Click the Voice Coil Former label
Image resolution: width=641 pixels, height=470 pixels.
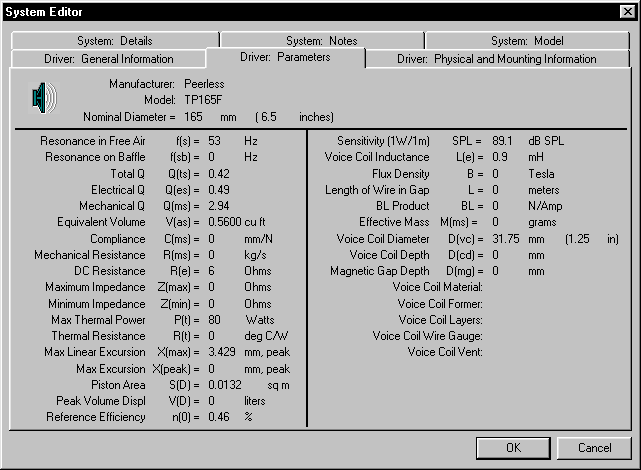point(440,304)
